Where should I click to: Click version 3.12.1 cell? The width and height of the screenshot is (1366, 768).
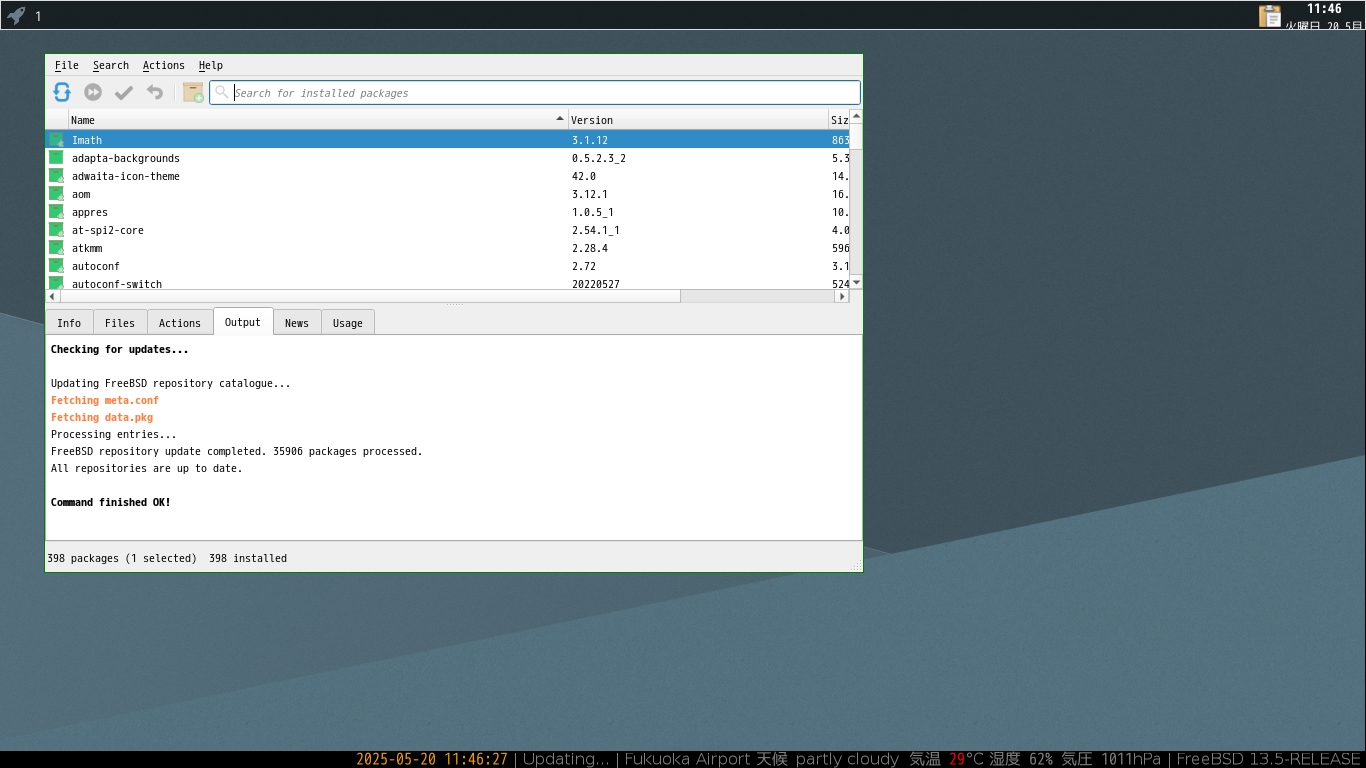point(590,194)
